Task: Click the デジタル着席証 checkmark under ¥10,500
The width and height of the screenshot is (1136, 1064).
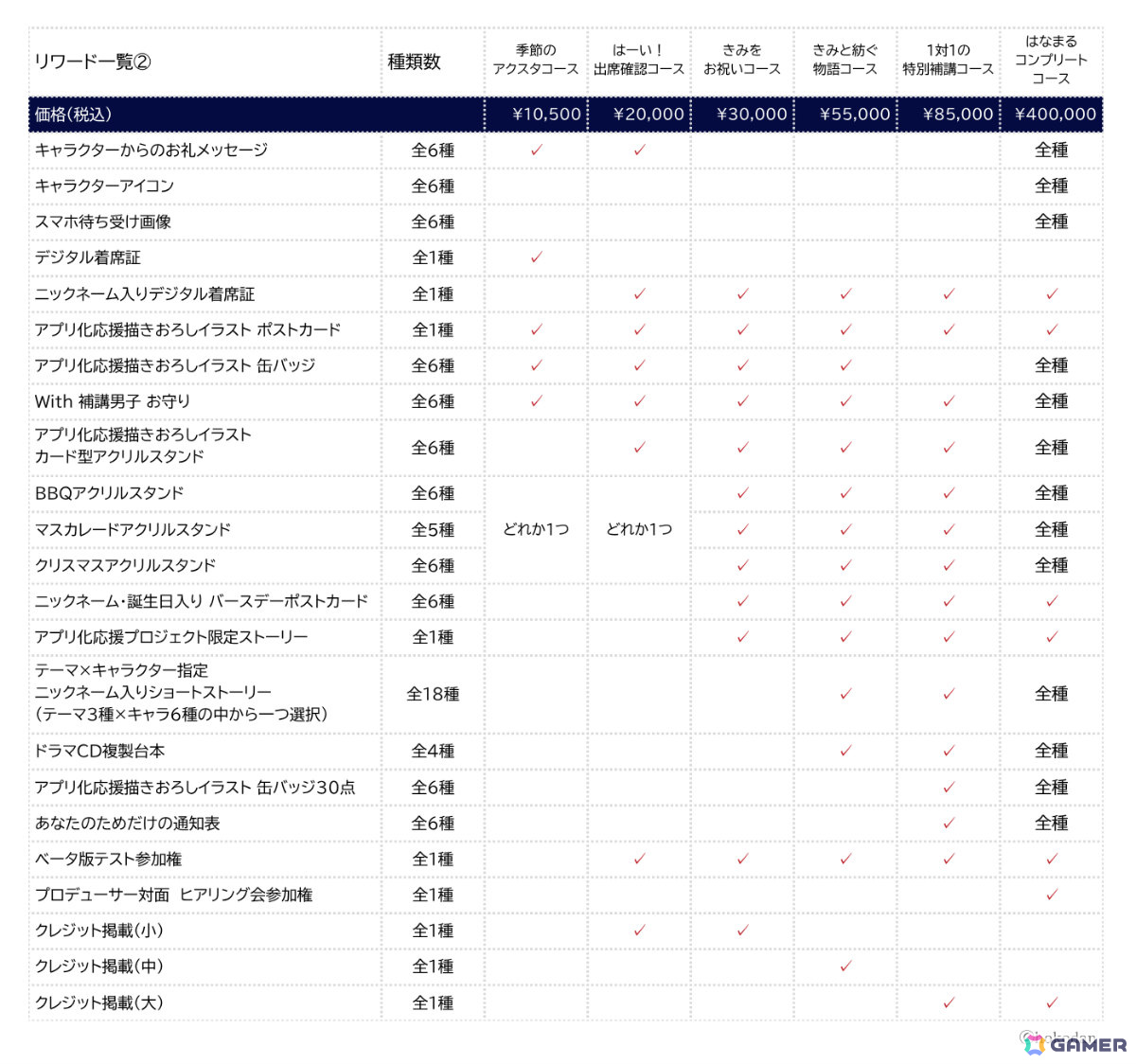Action: pos(537,257)
